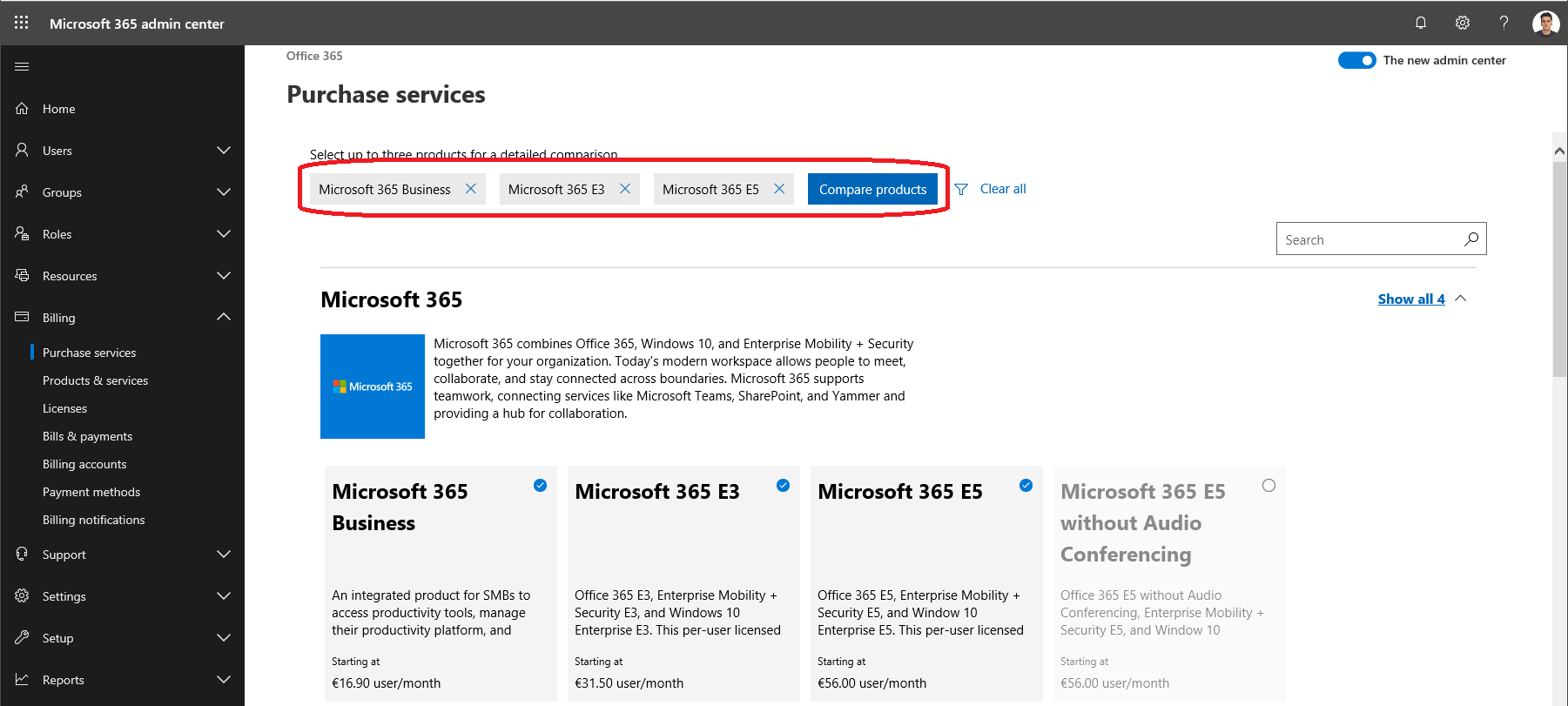The width and height of the screenshot is (1568, 706).
Task: Click the Users person icon
Action: point(23,150)
